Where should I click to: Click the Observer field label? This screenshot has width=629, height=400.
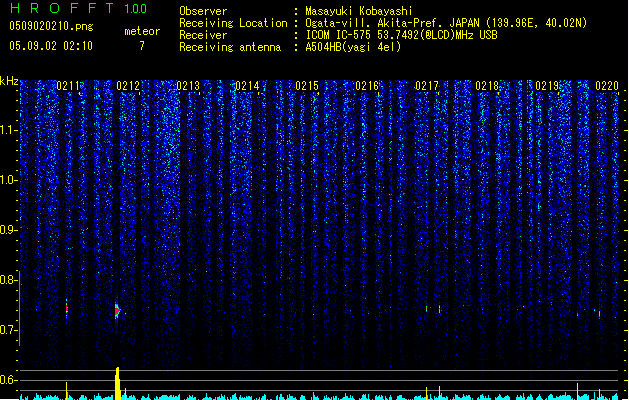[203, 11]
